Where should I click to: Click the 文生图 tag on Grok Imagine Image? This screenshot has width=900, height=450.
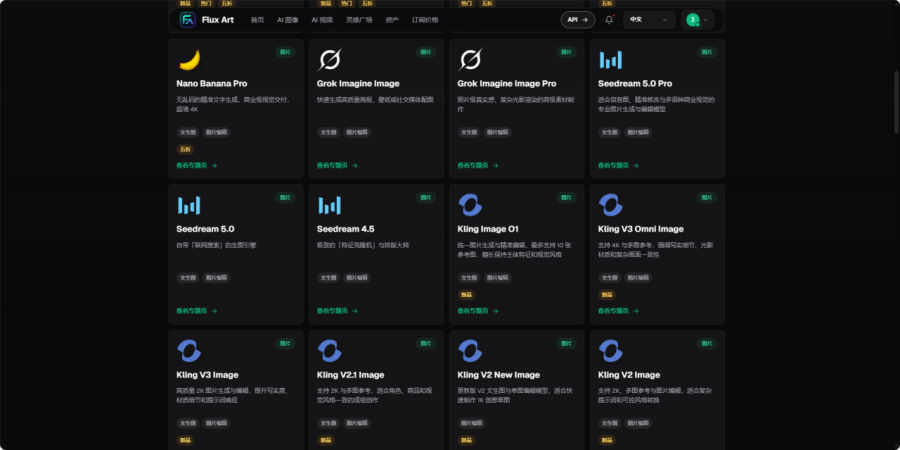pyautogui.click(x=328, y=132)
